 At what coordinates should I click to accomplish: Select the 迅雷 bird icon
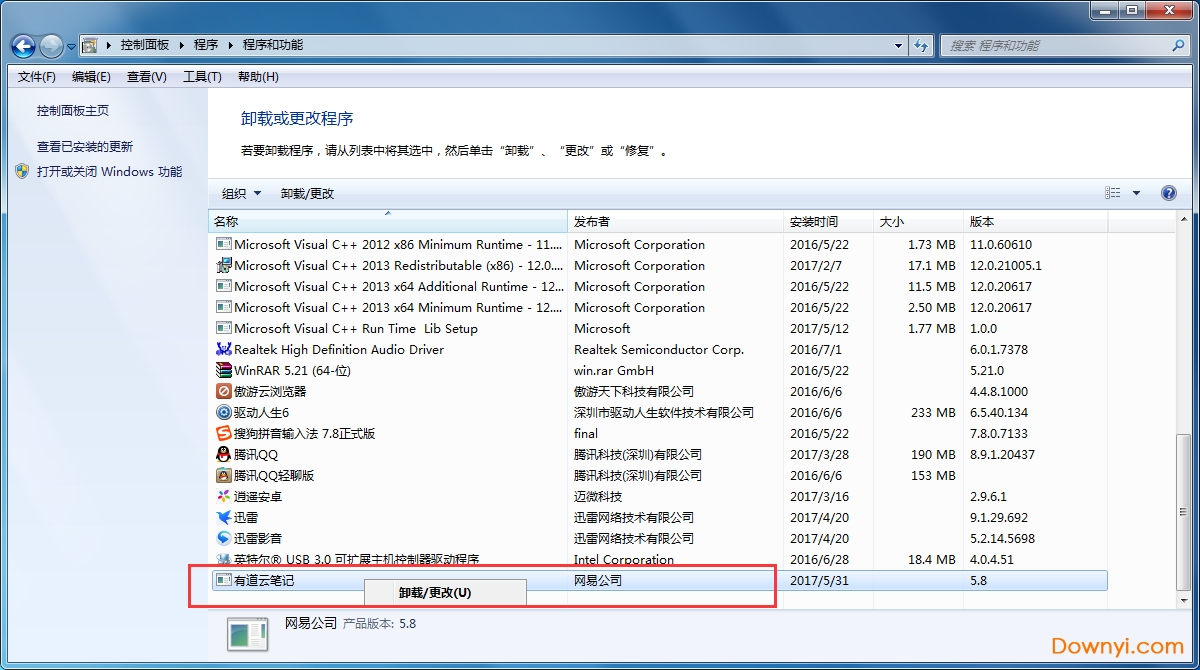click(x=224, y=518)
